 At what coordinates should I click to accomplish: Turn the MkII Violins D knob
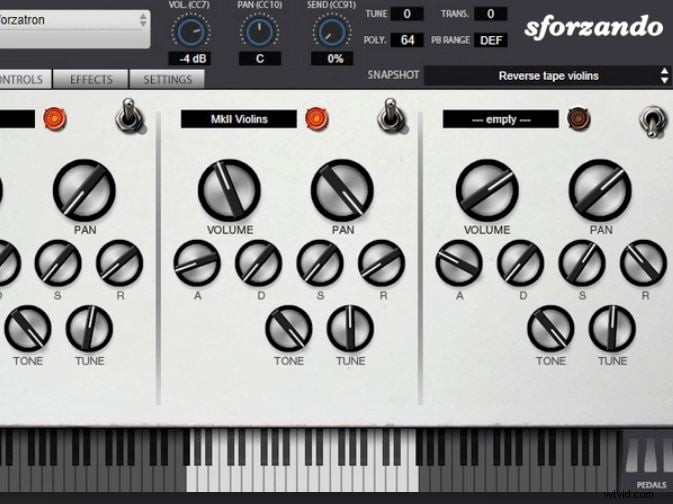[258, 263]
